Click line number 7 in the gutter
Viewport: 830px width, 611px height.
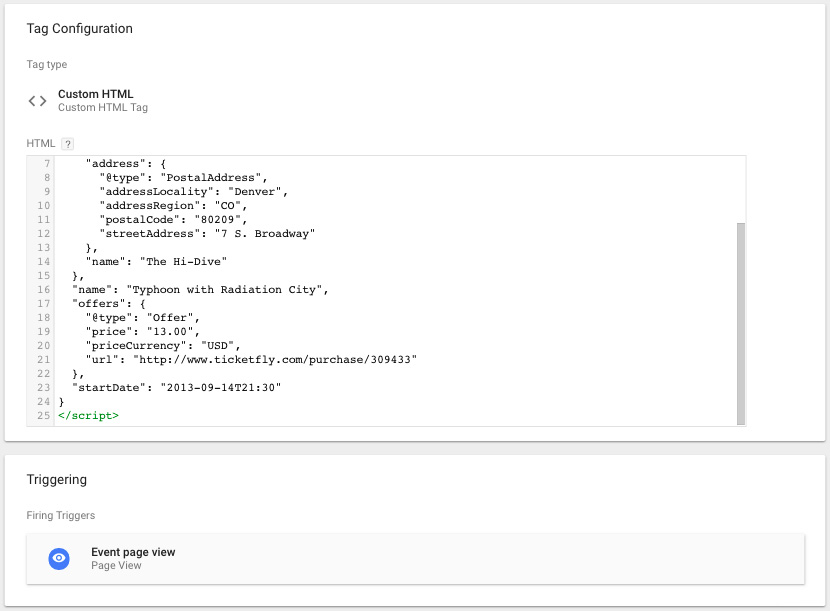pos(45,163)
